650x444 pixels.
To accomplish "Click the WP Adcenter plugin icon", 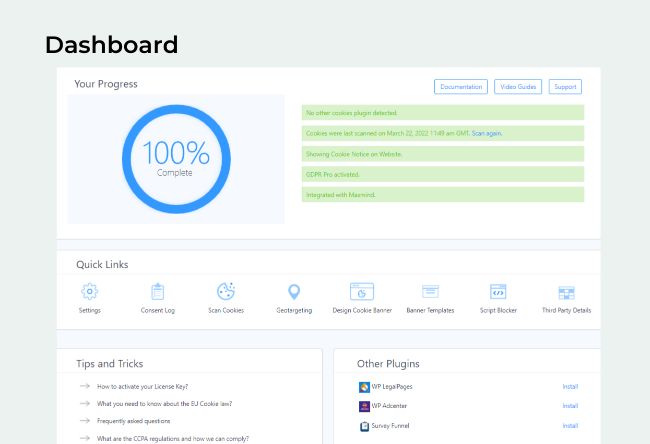I will [x=364, y=406].
